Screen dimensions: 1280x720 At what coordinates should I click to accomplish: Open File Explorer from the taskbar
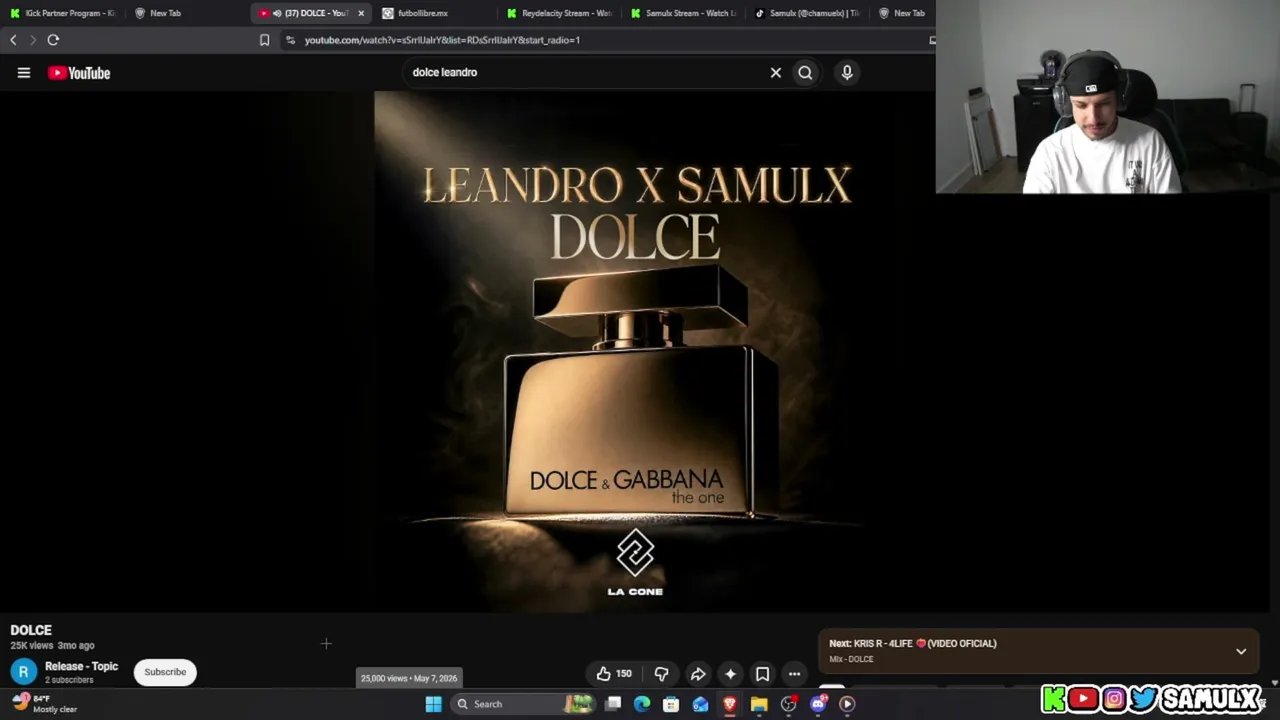[x=759, y=704]
